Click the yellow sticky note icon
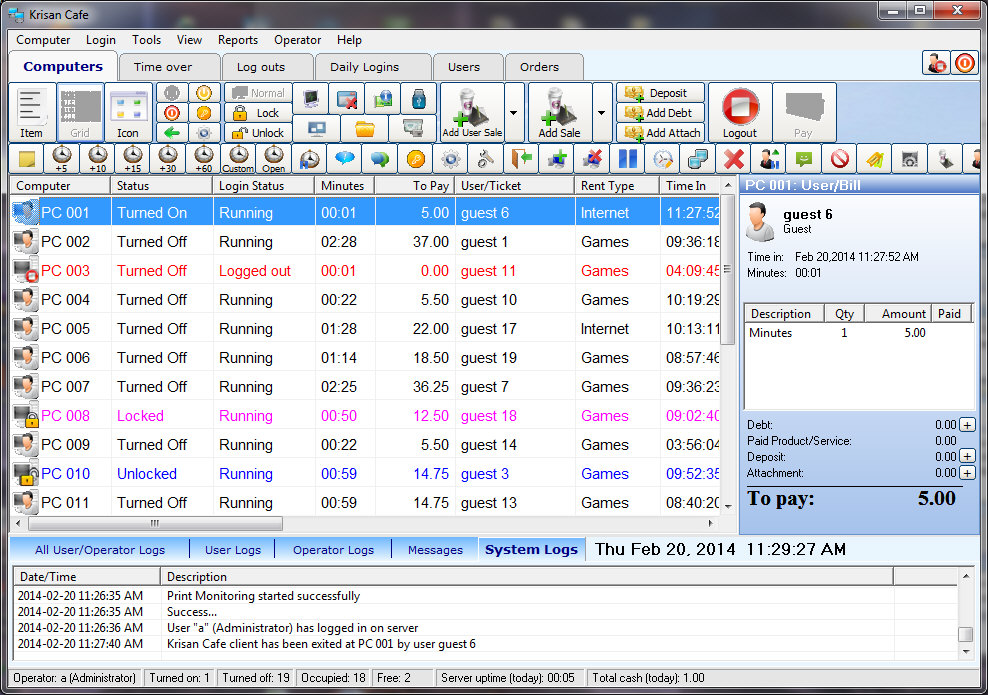 click(x=27, y=159)
